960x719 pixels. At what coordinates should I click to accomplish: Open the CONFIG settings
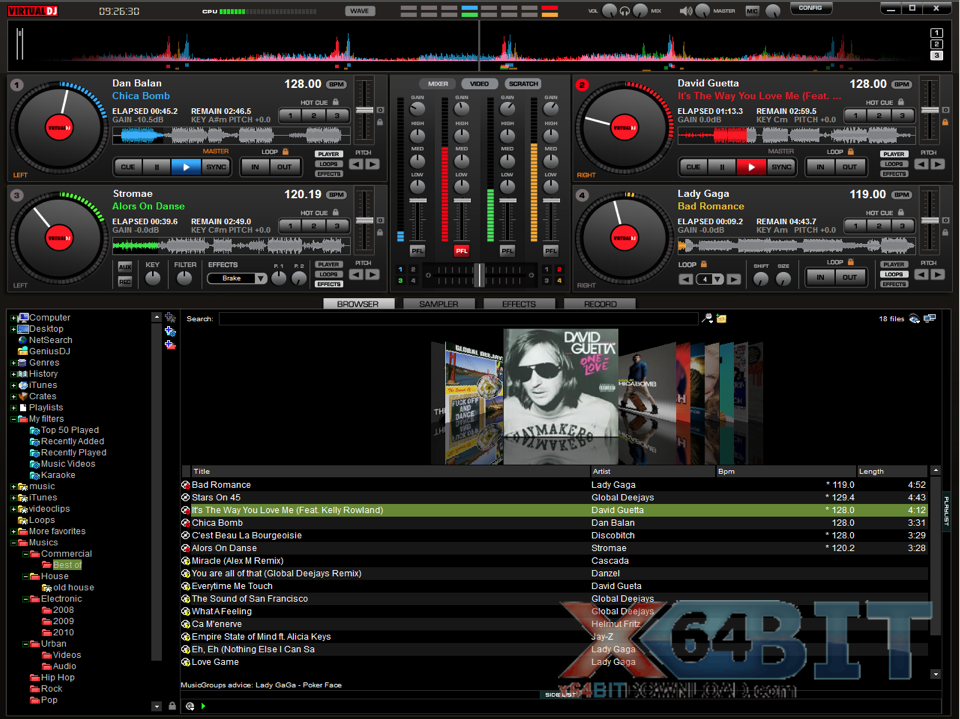tap(810, 8)
